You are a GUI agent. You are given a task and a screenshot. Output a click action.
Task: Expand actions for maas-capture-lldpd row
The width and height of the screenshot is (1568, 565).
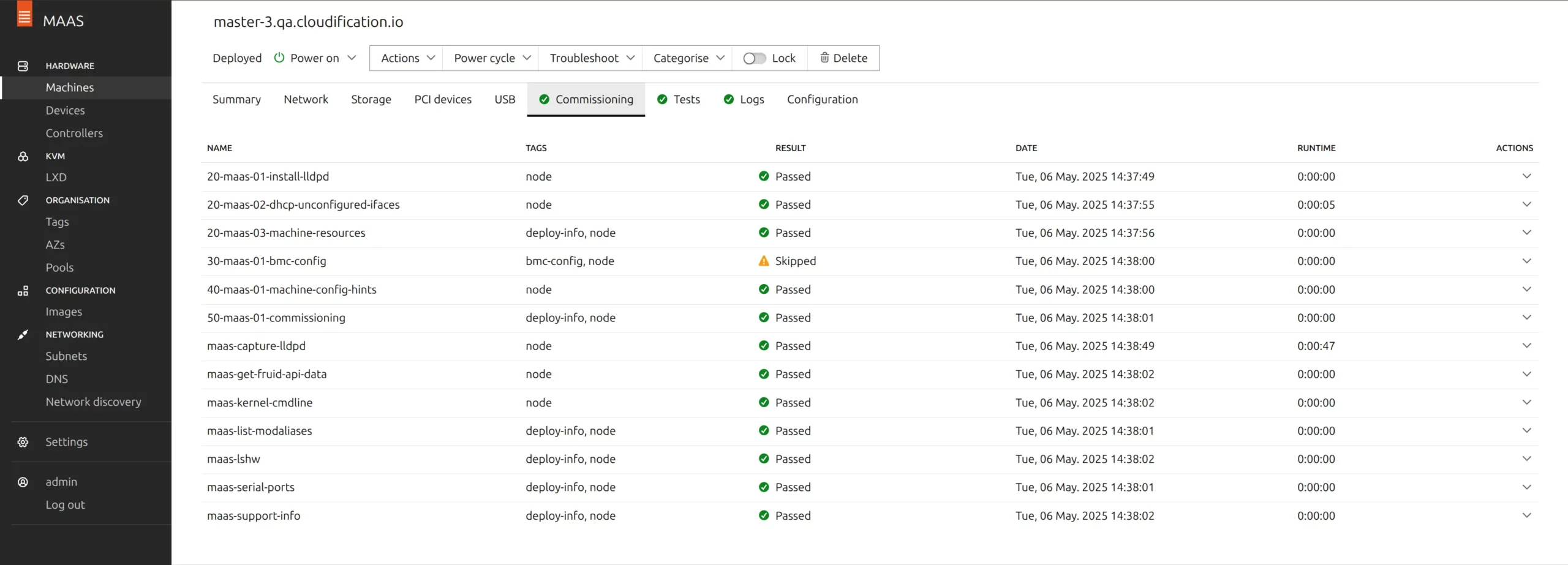pyautogui.click(x=1526, y=346)
